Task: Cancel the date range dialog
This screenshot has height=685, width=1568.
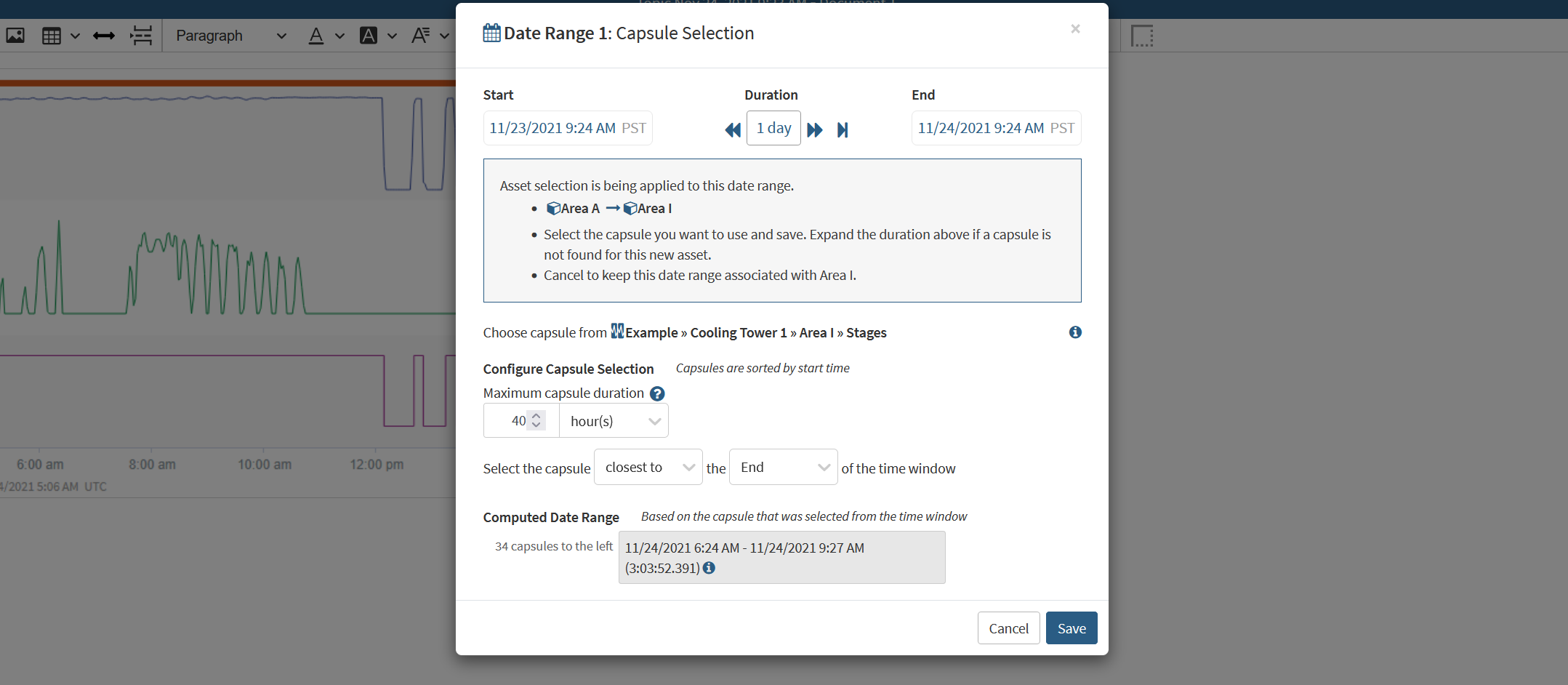Action: pyautogui.click(x=1008, y=628)
